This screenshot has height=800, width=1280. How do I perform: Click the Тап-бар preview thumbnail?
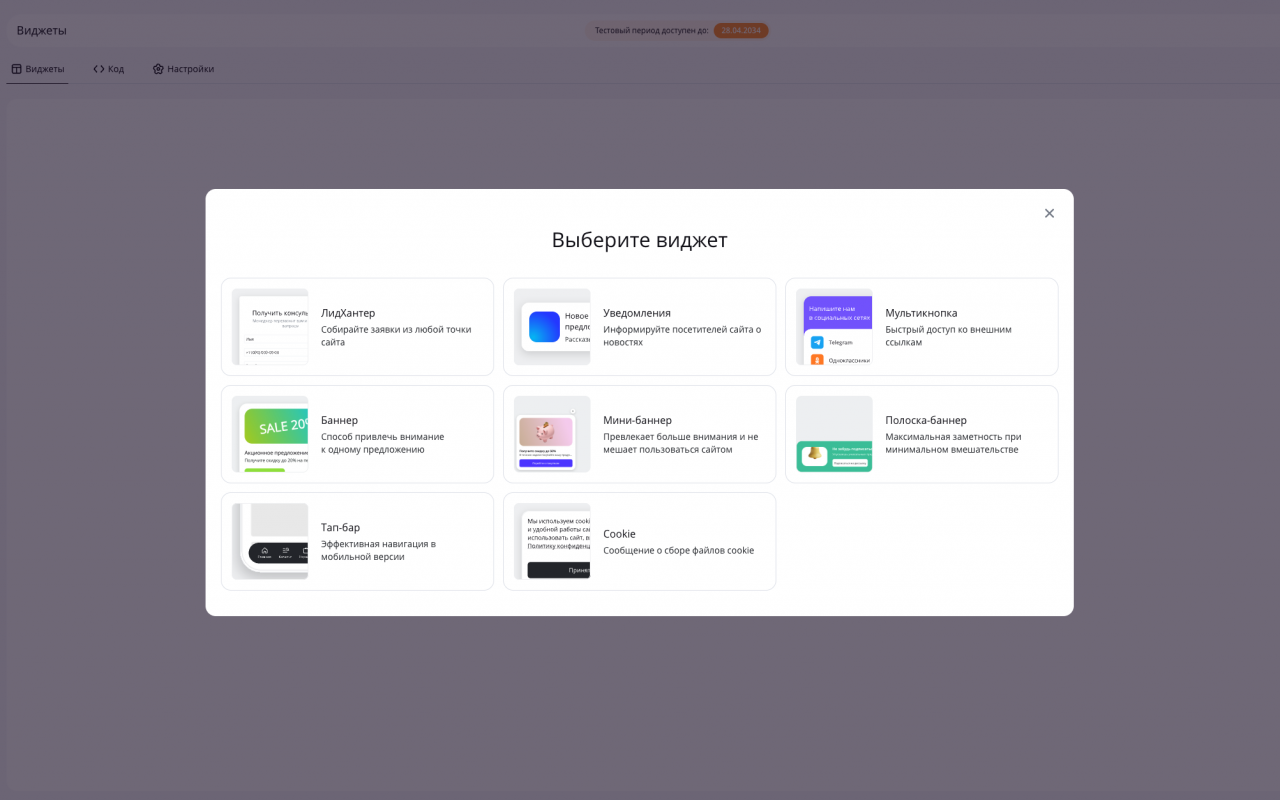[x=270, y=541]
